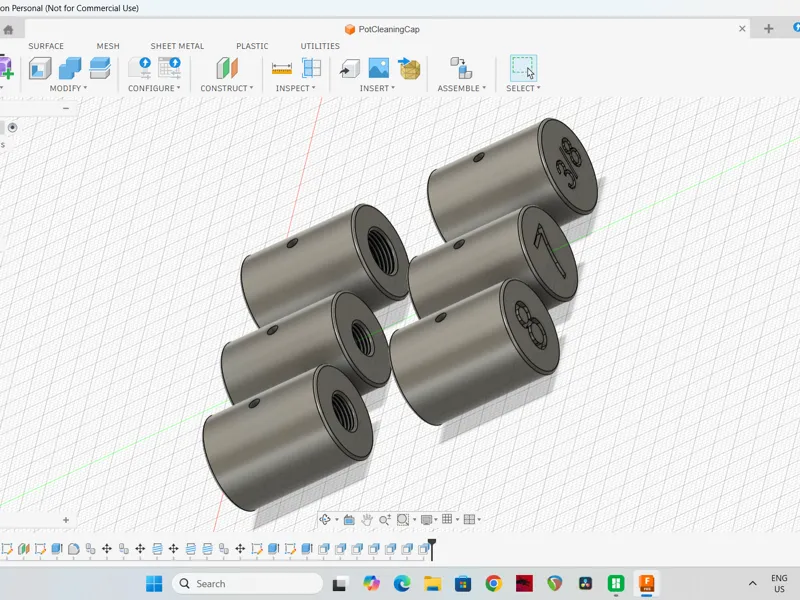Open a new design tab with plus

click(x=768, y=29)
